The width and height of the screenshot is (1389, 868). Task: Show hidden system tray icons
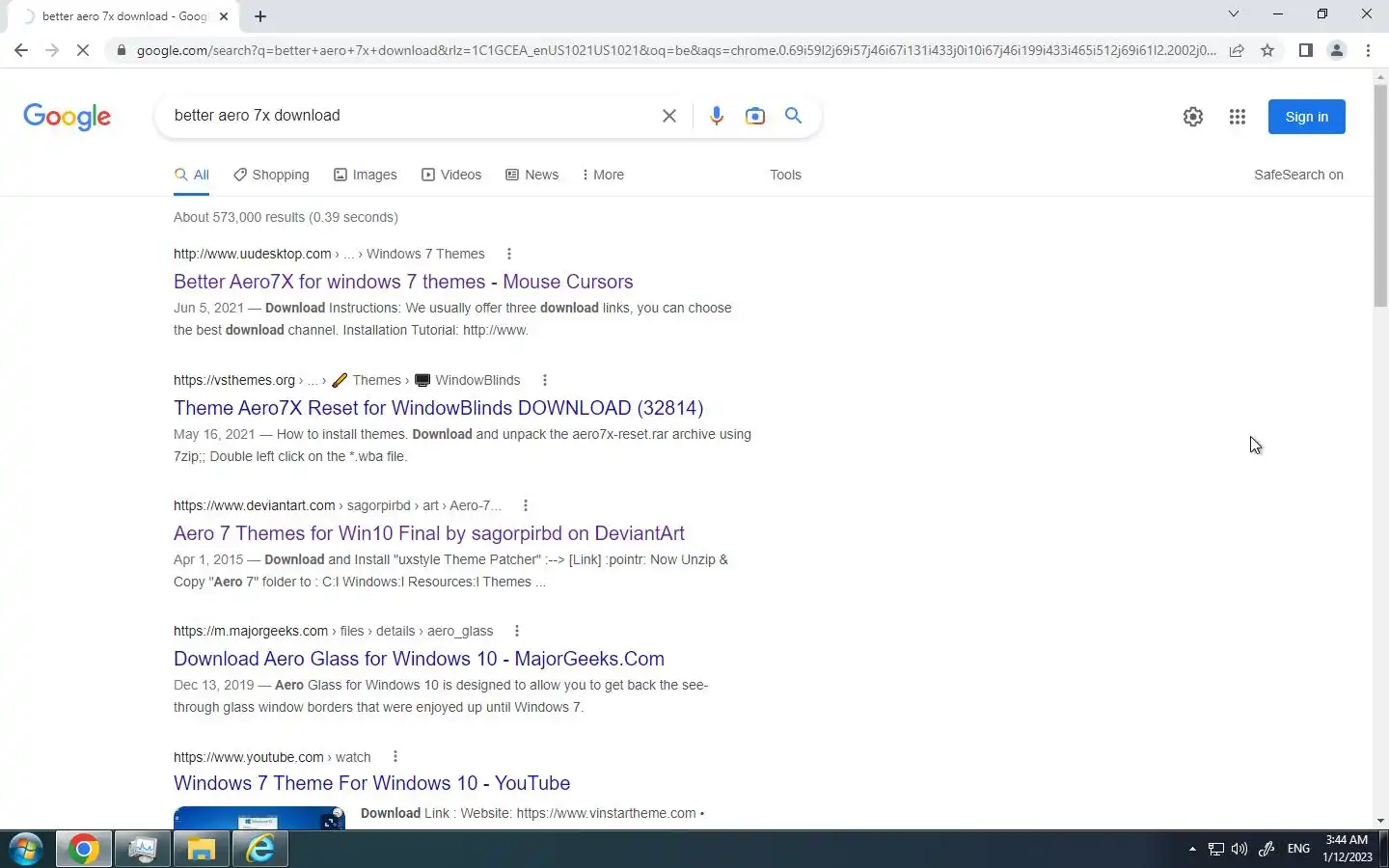click(1192, 849)
